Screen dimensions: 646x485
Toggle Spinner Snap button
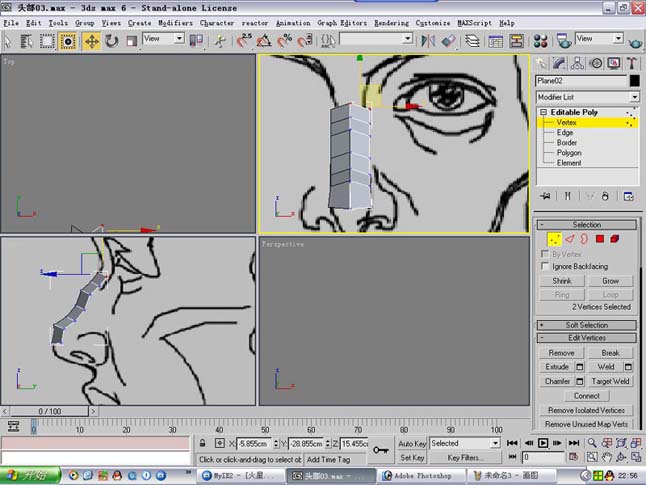304,41
